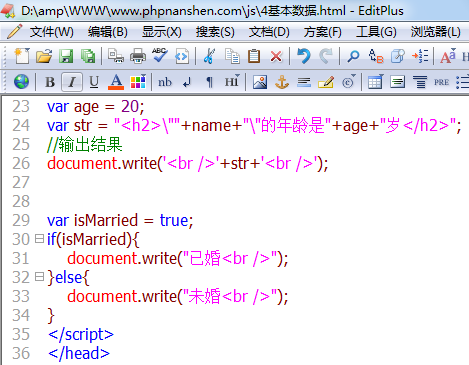This screenshot has width=469, height=365.
Task: Open a file with the folder icon
Action: tap(44, 56)
